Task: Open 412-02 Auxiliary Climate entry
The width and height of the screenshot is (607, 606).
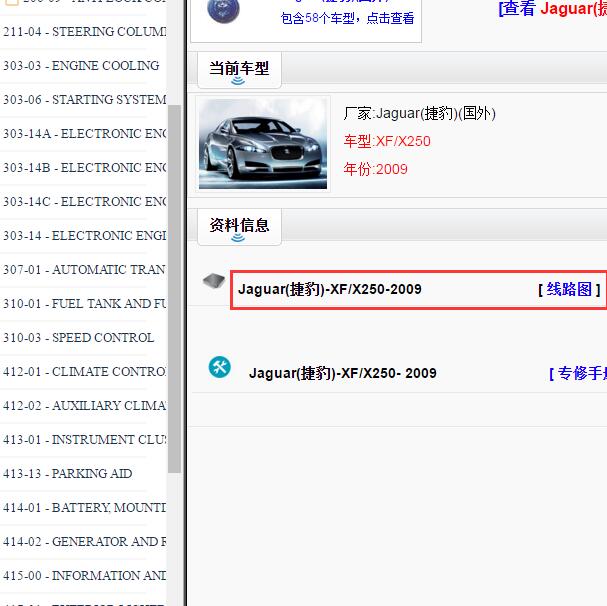Action: 85,406
